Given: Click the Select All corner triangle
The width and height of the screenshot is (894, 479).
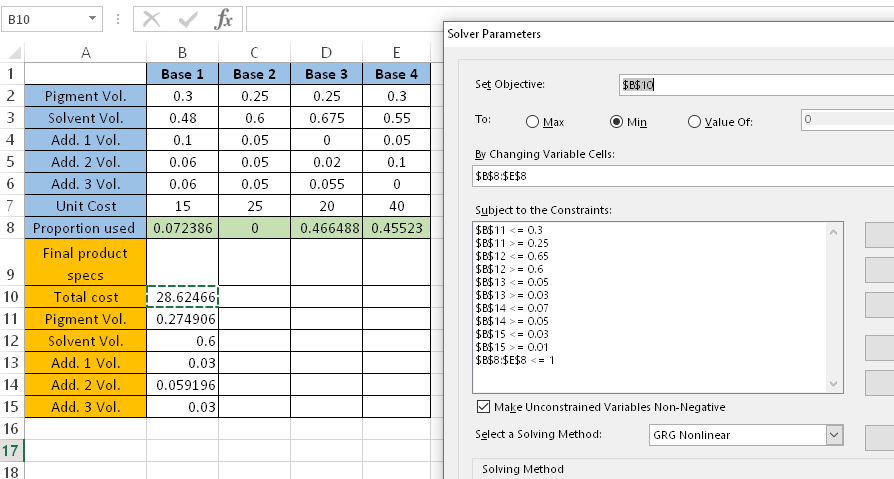Looking at the screenshot, I should pyautogui.click(x=12, y=52).
